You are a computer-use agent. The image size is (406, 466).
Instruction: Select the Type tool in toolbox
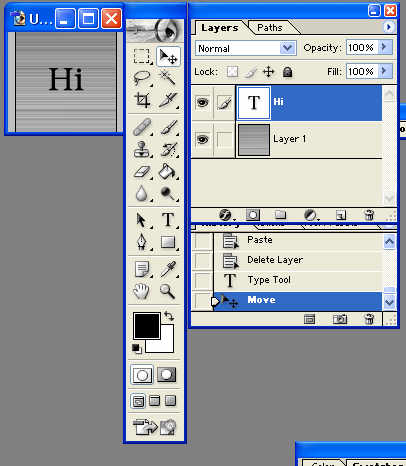pos(168,220)
